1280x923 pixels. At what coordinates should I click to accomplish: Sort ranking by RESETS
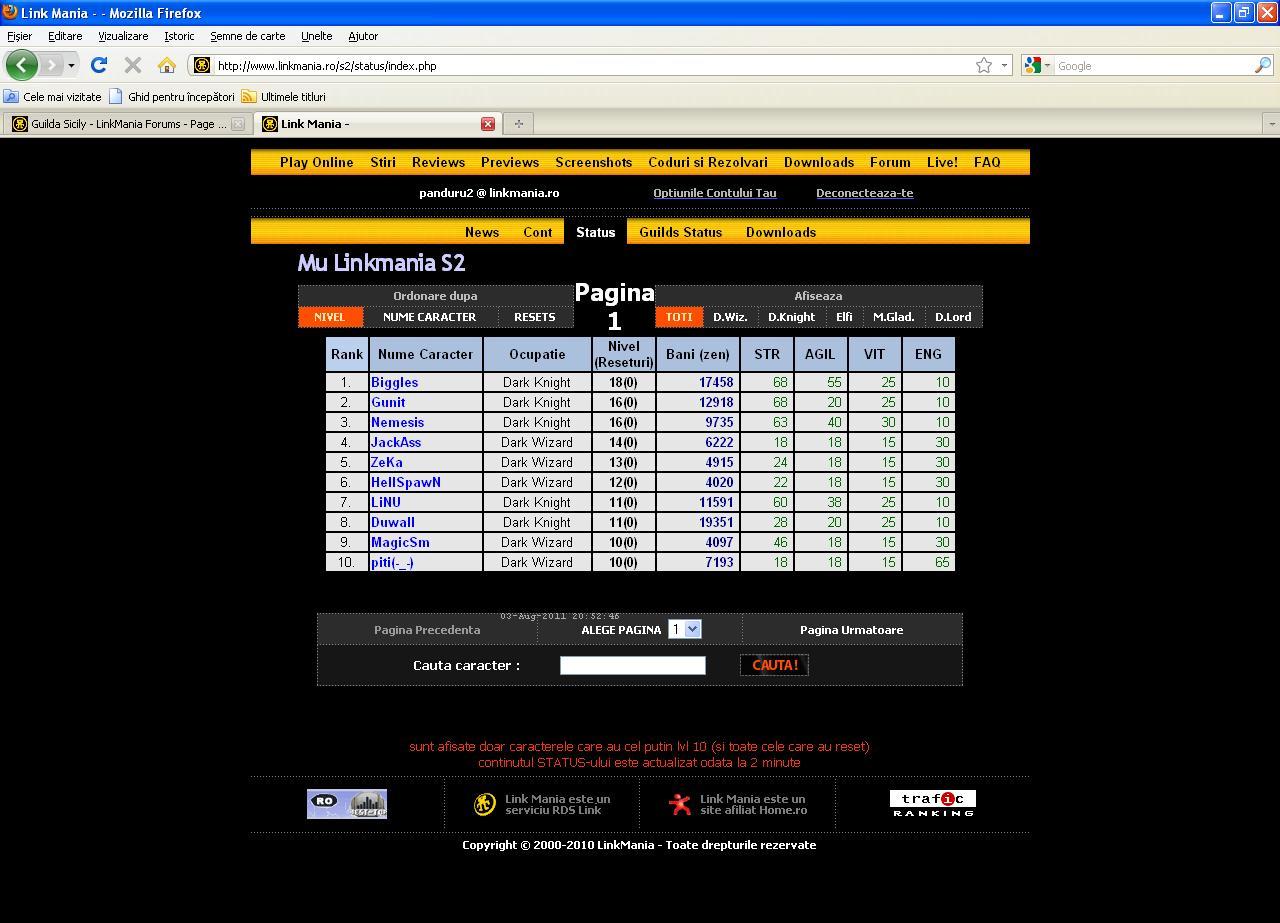coord(535,317)
